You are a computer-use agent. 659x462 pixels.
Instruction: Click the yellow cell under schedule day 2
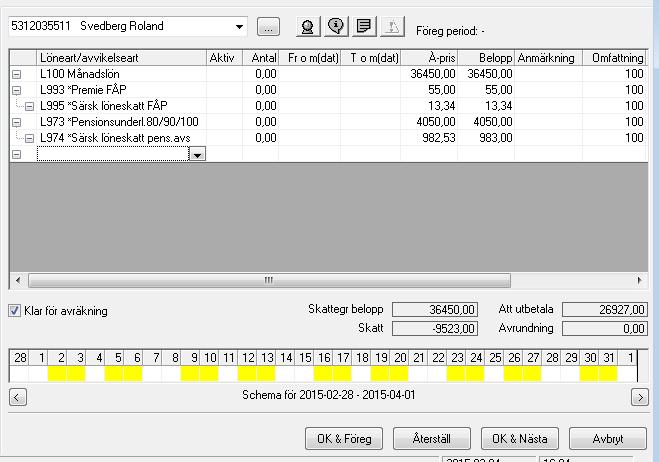[x=57, y=374]
